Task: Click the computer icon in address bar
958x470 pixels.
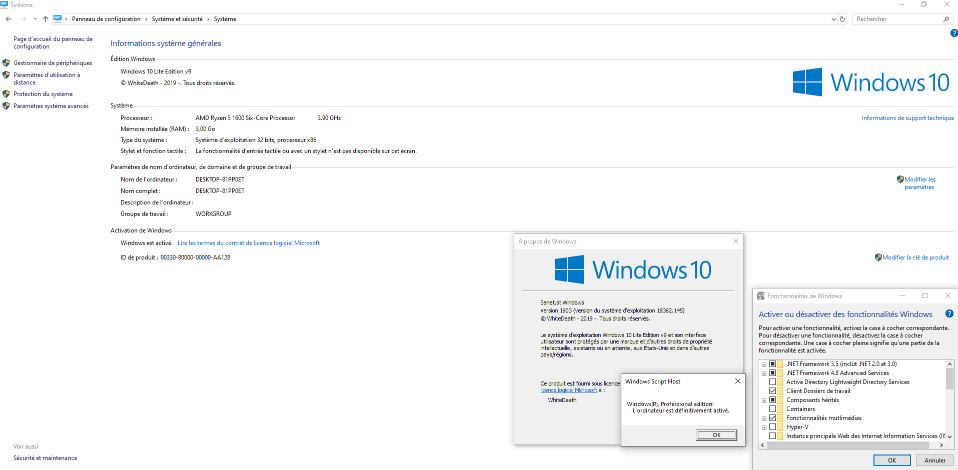Action: [57, 19]
